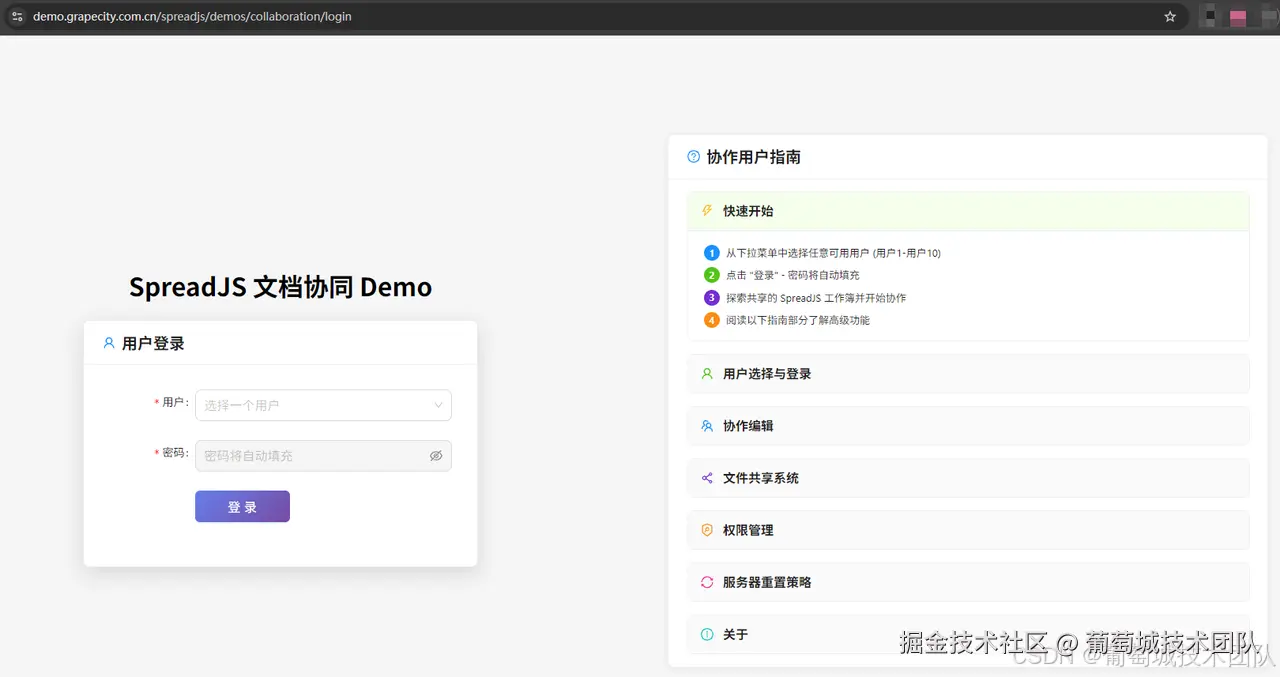Click the info icon beside 关于
1280x677 pixels.
click(708, 634)
